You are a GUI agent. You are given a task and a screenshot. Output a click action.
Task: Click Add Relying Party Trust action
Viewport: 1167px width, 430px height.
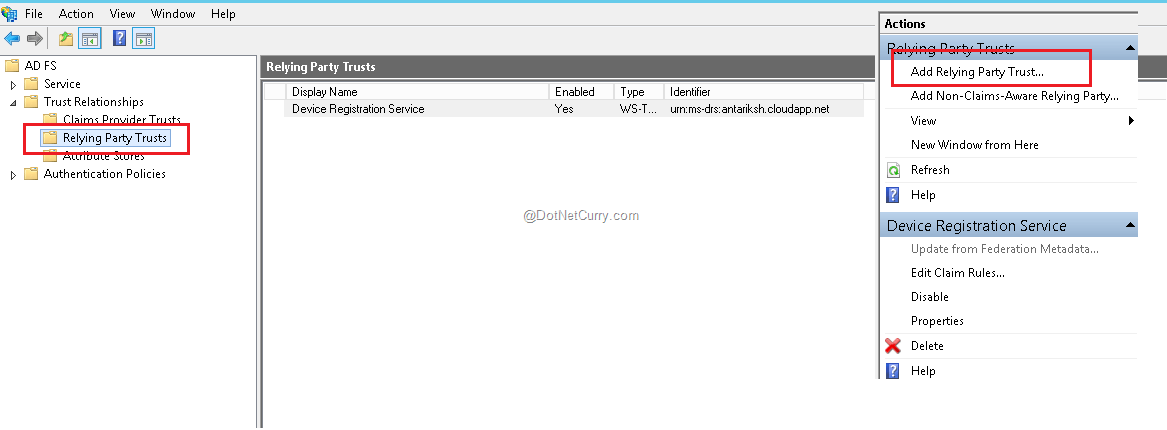[976, 72]
